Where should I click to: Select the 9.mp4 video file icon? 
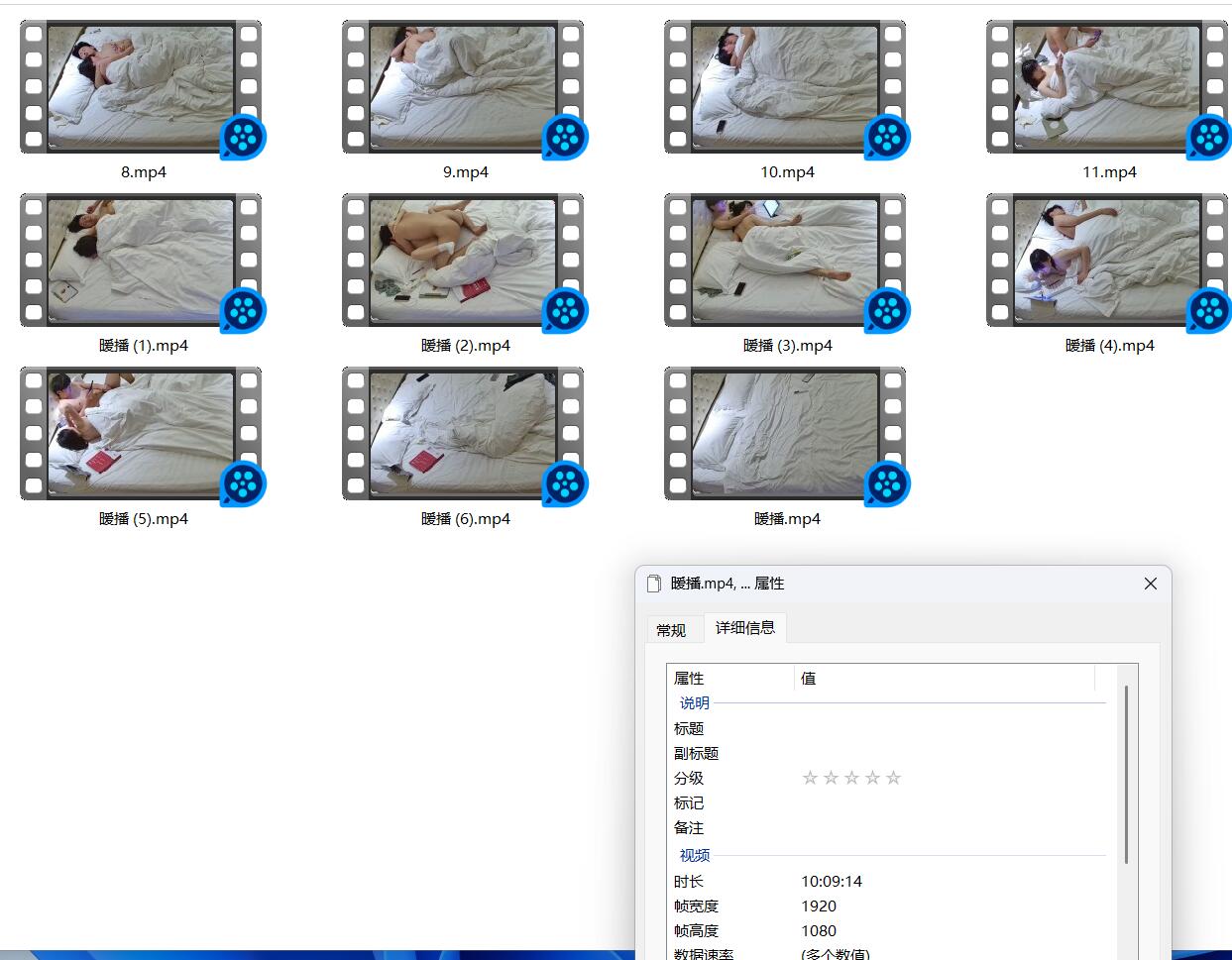pyautogui.click(x=463, y=88)
